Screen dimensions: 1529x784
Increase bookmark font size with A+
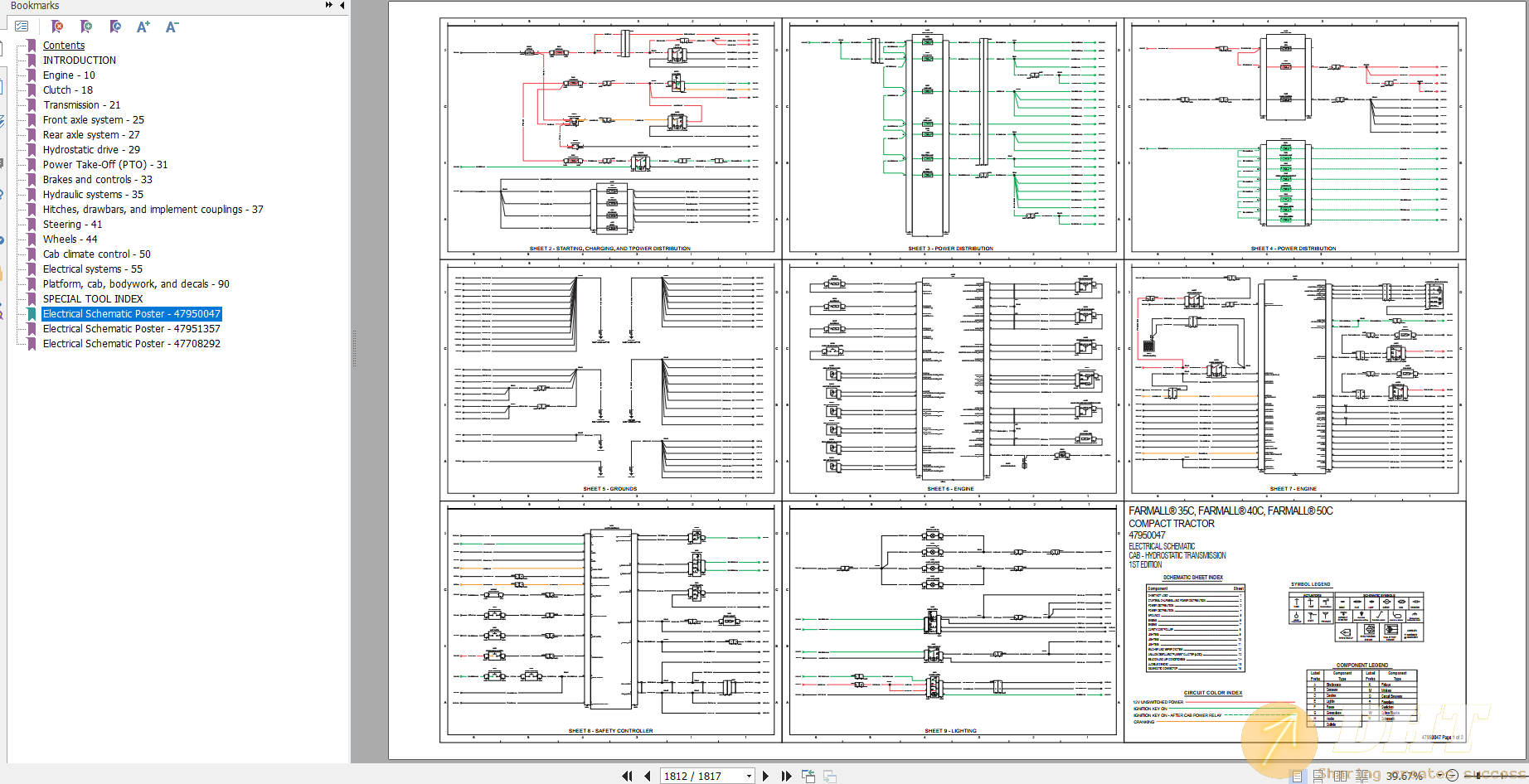143,27
